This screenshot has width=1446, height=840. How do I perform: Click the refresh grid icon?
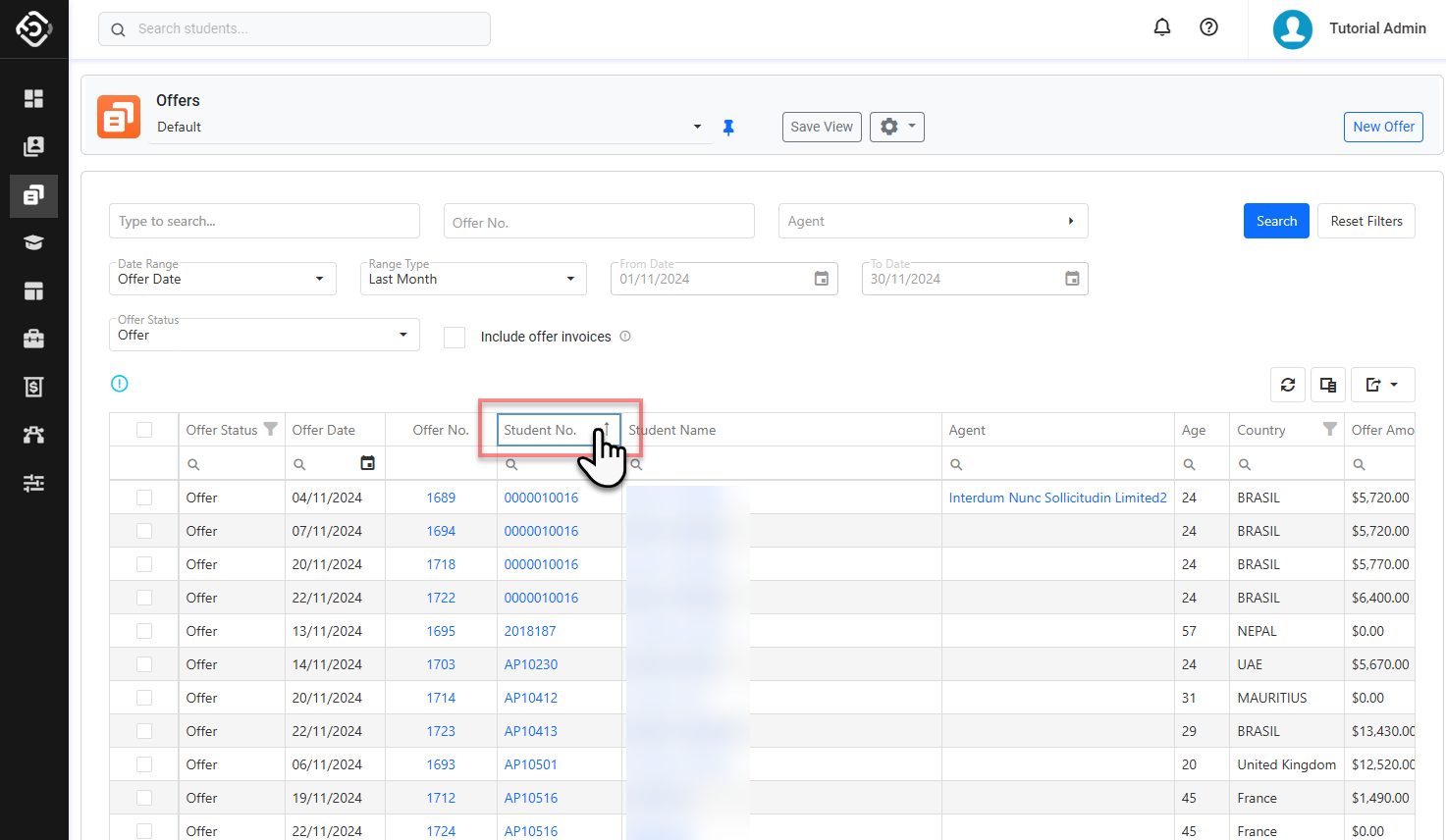tap(1288, 385)
